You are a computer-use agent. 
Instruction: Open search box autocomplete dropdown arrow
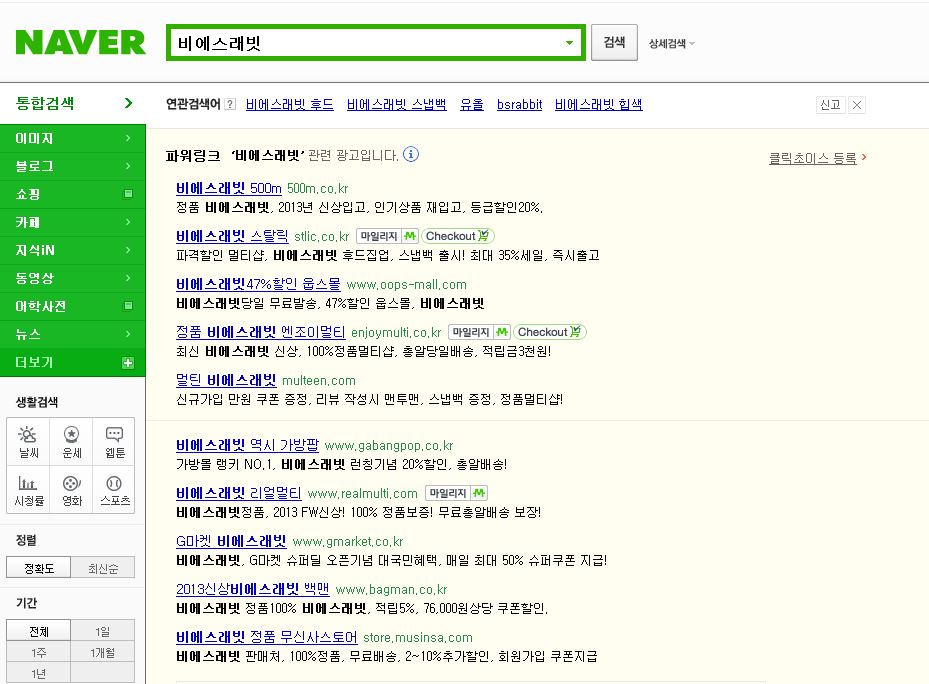pos(569,43)
